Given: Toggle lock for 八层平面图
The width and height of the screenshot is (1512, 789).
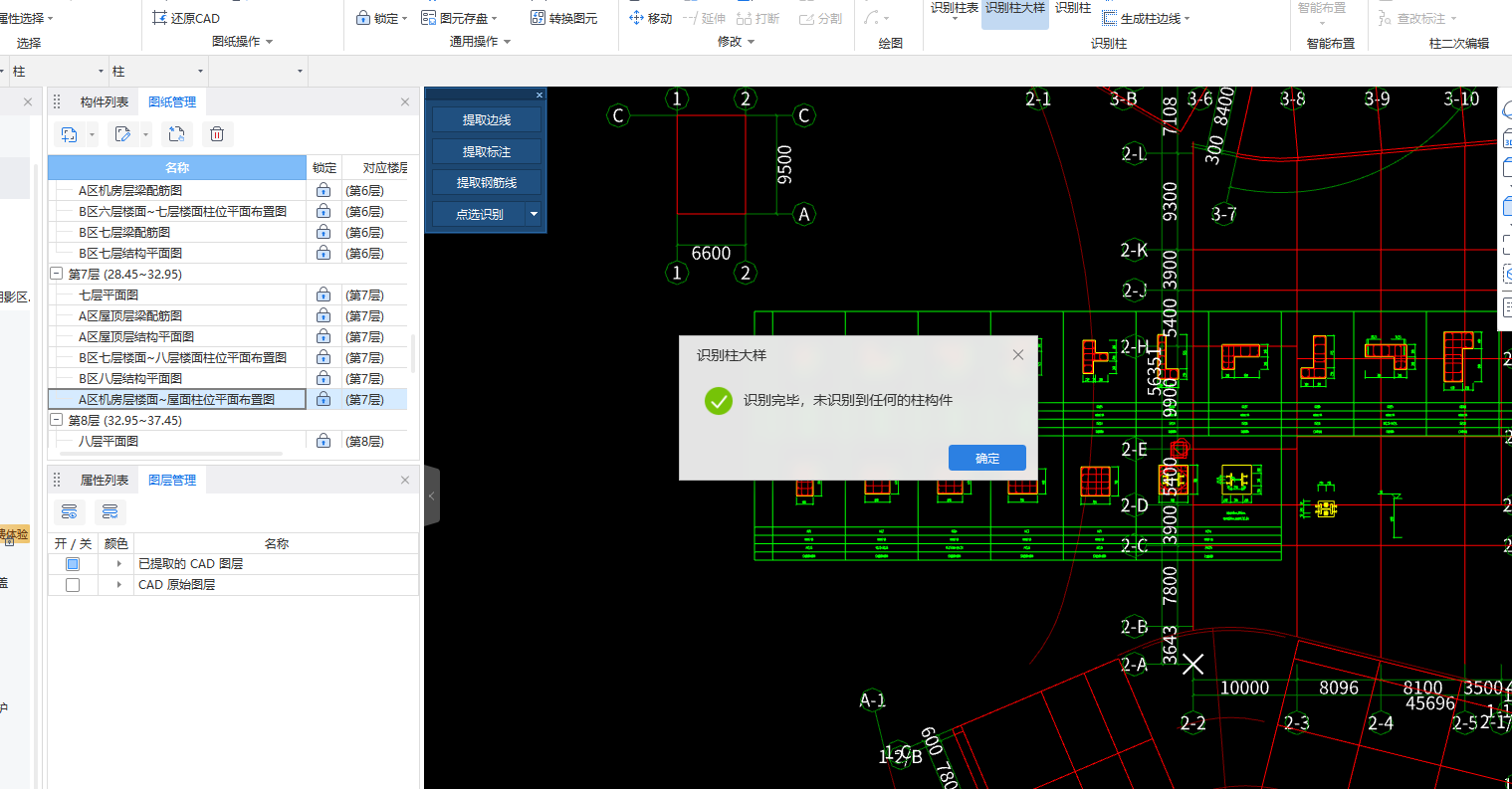Looking at the screenshot, I should click(324, 441).
